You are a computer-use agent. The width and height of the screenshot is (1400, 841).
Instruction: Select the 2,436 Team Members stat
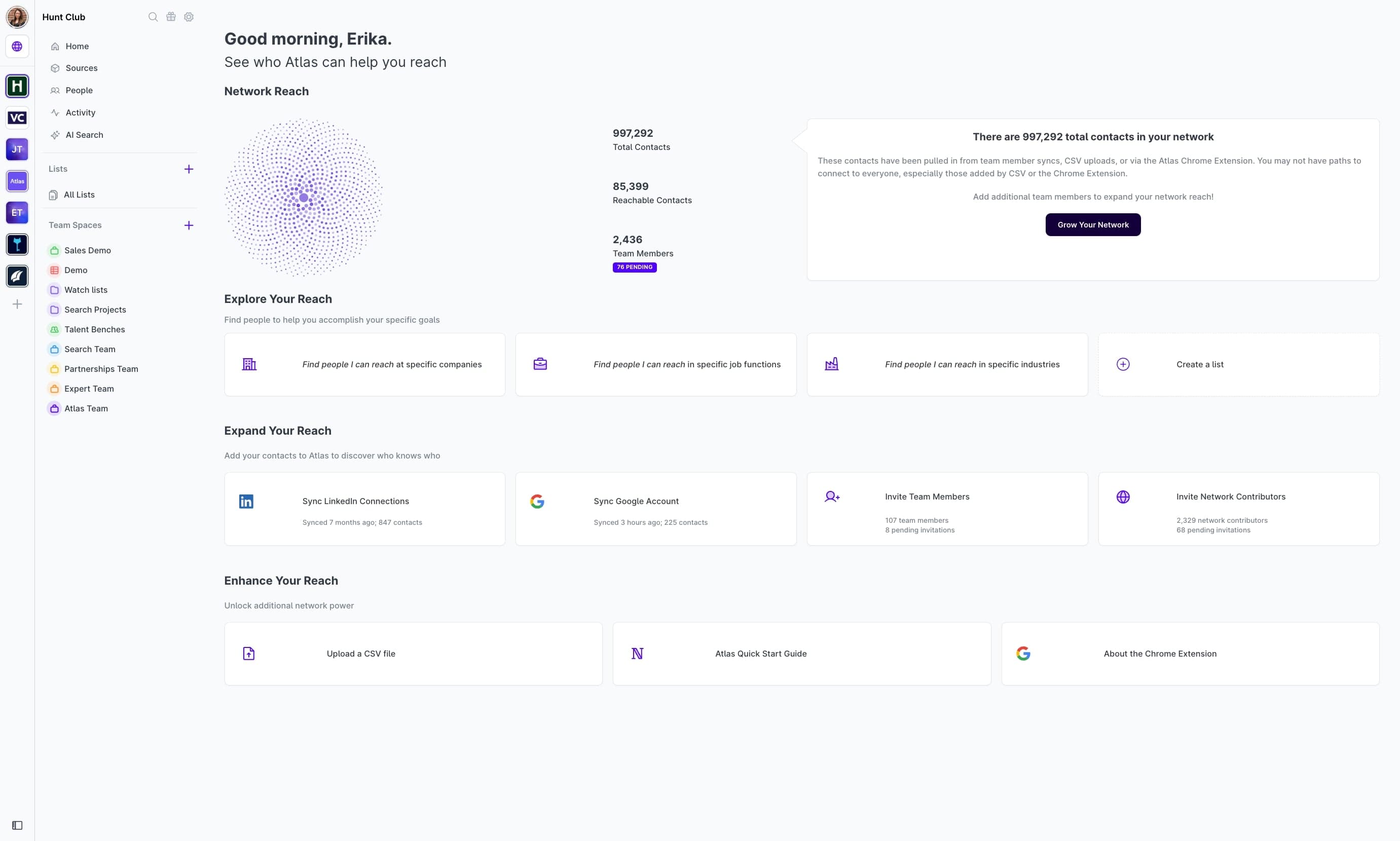tap(643, 247)
